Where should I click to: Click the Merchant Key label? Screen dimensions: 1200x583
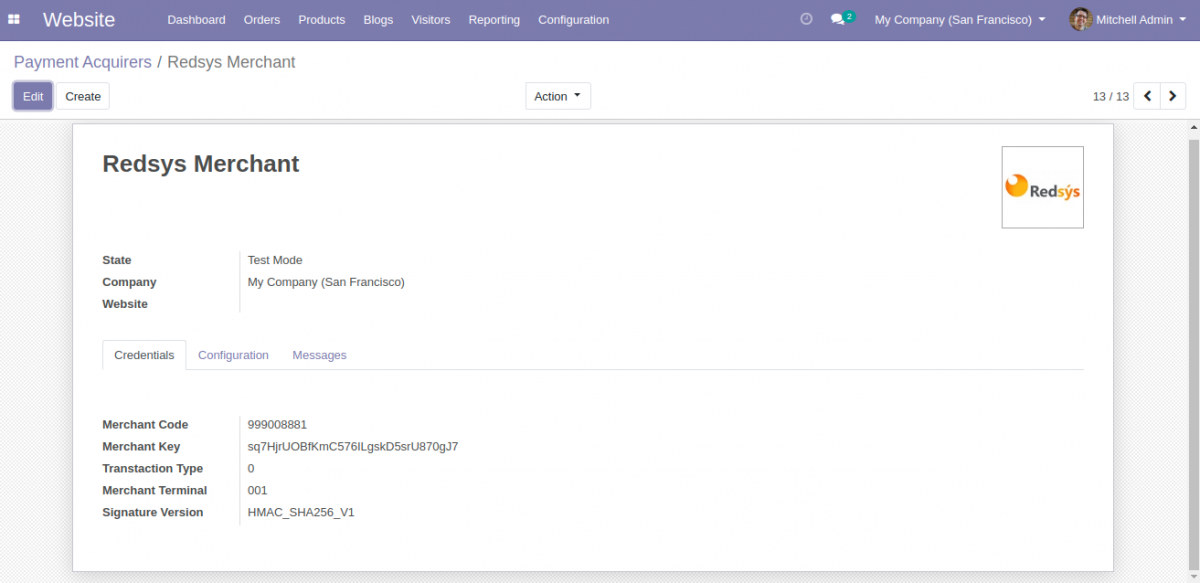pos(141,447)
